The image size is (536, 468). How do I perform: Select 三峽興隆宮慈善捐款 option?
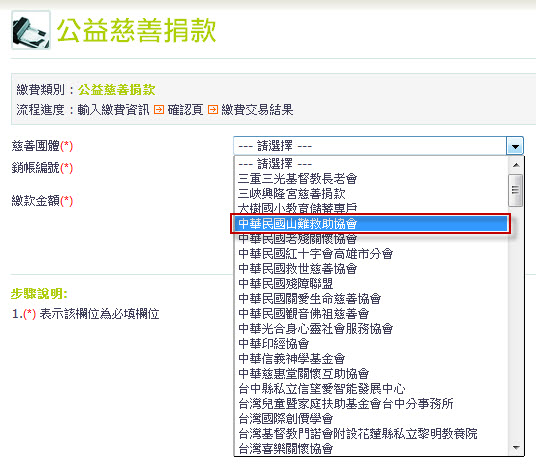pyautogui.click(x=371, y=193)
